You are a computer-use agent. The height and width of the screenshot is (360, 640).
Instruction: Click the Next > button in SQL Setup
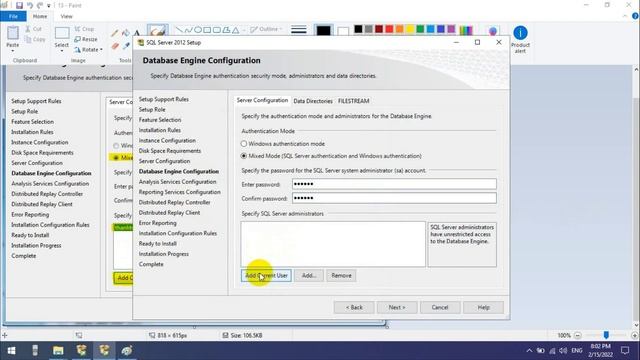coord(397,307)
